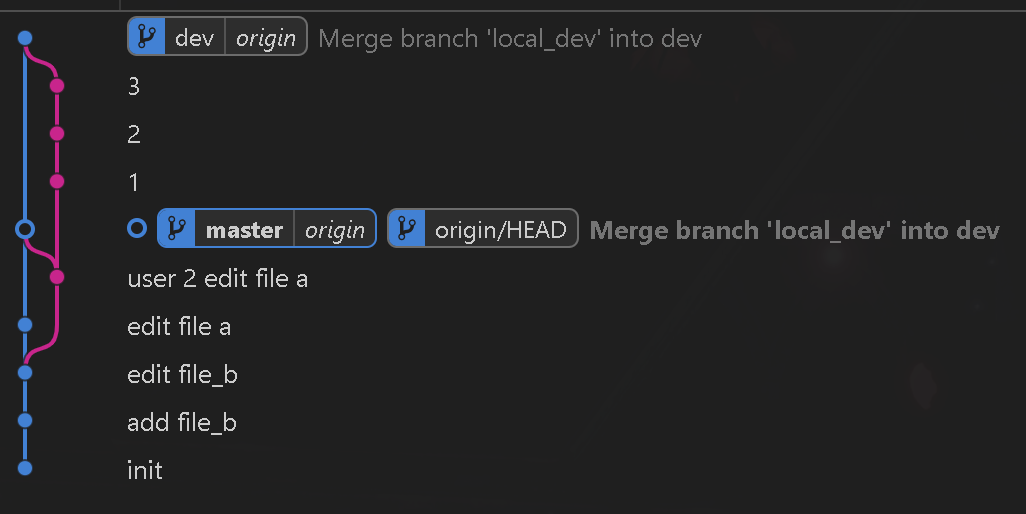The image size is (1026, 514).
Task: Open the "edit file_b" commit
Action: [182, 374]
